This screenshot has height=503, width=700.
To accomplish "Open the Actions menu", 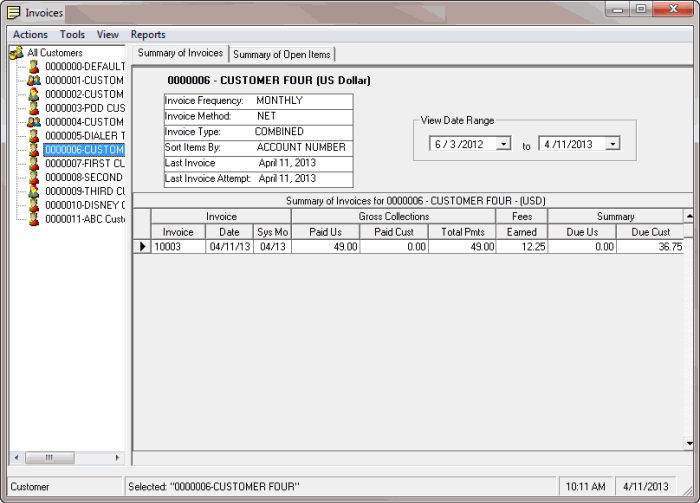I will [x=30, y=35].
